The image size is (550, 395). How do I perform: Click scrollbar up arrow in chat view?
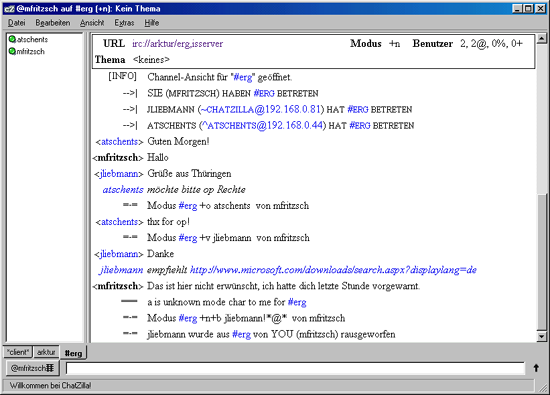click(x=541, y=38)
